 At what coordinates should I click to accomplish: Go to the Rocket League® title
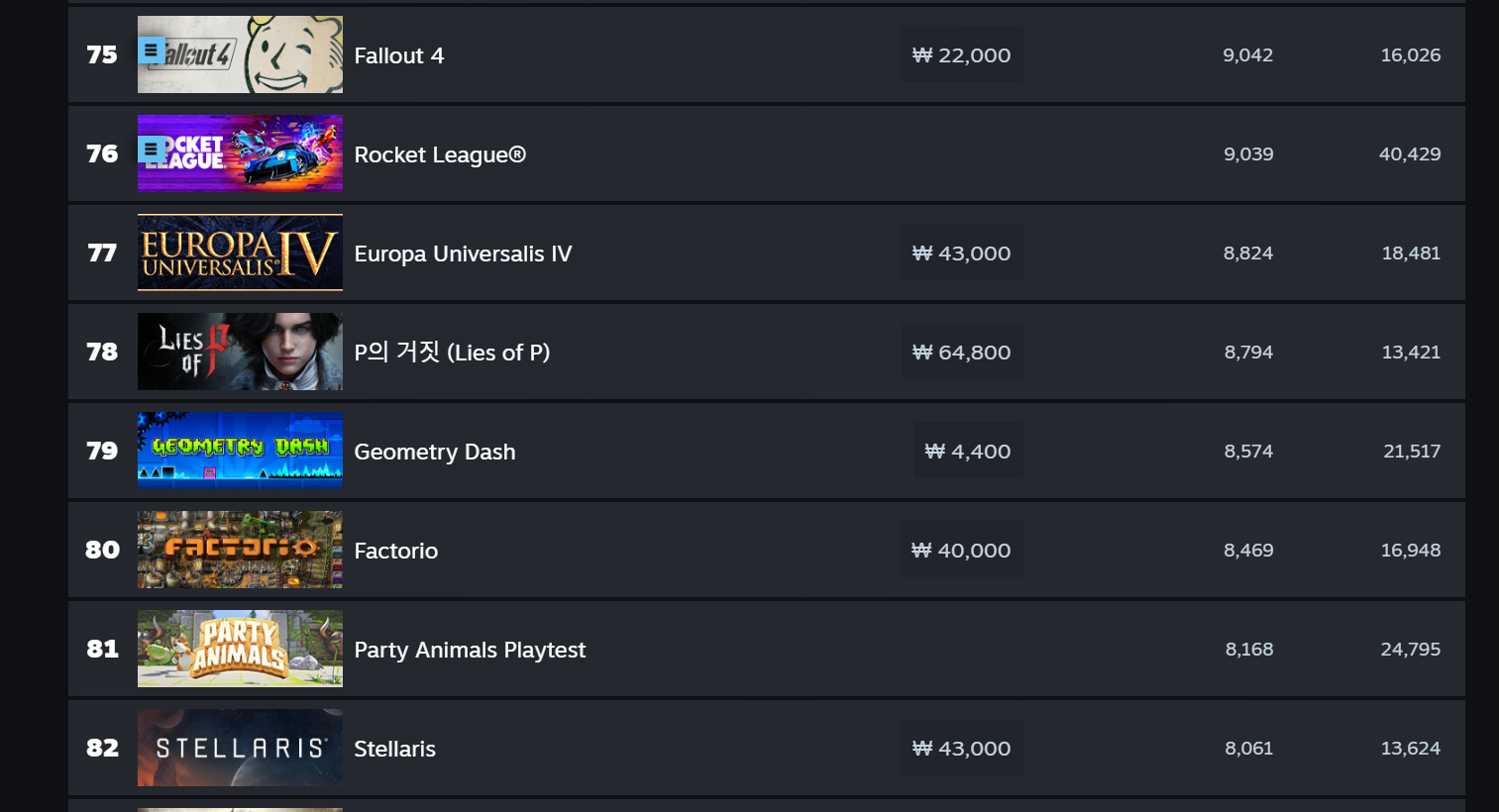pyautogui.click(x=440, y=154)
